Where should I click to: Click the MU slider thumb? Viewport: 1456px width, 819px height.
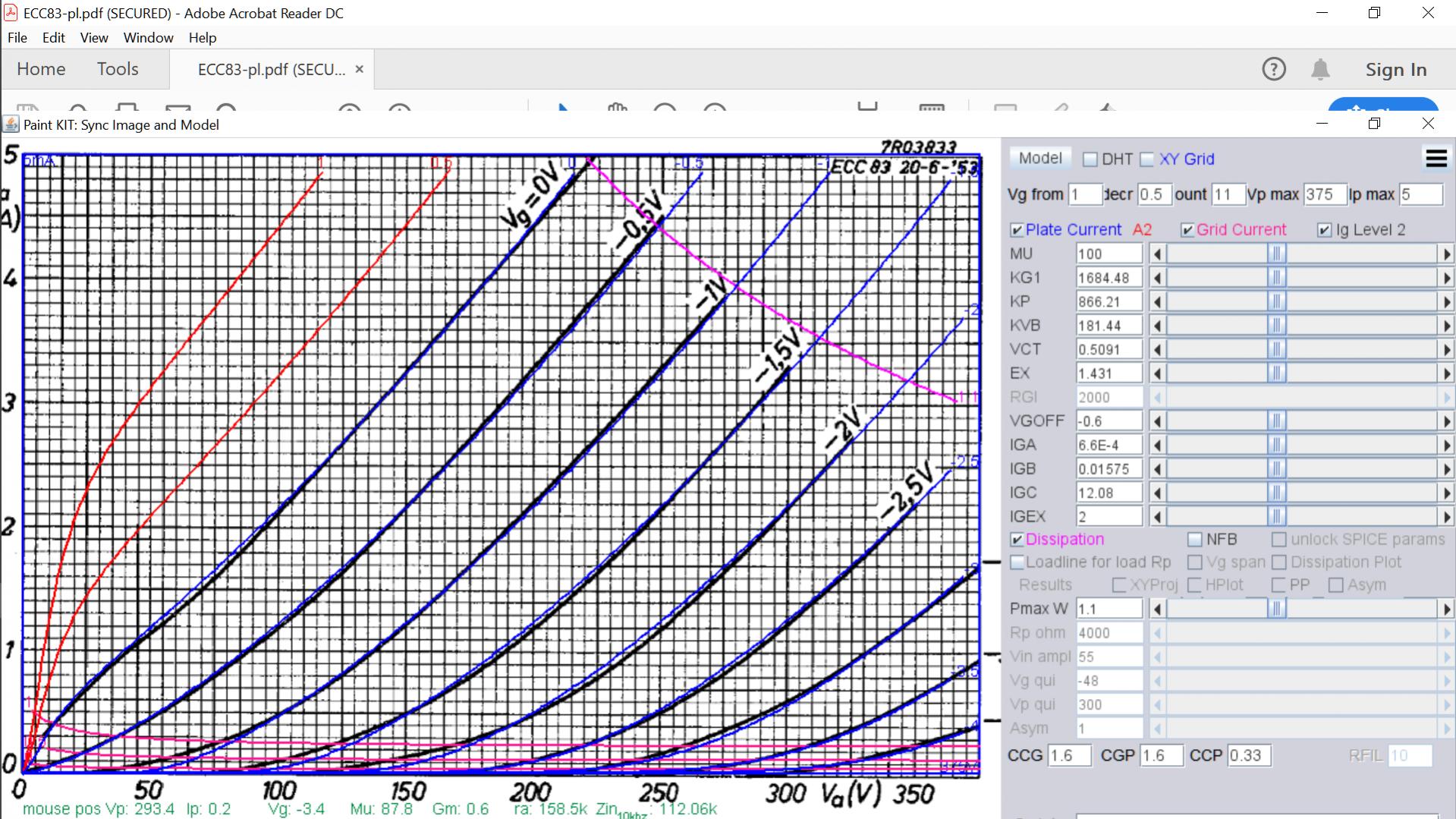(x=1276, y=254)
